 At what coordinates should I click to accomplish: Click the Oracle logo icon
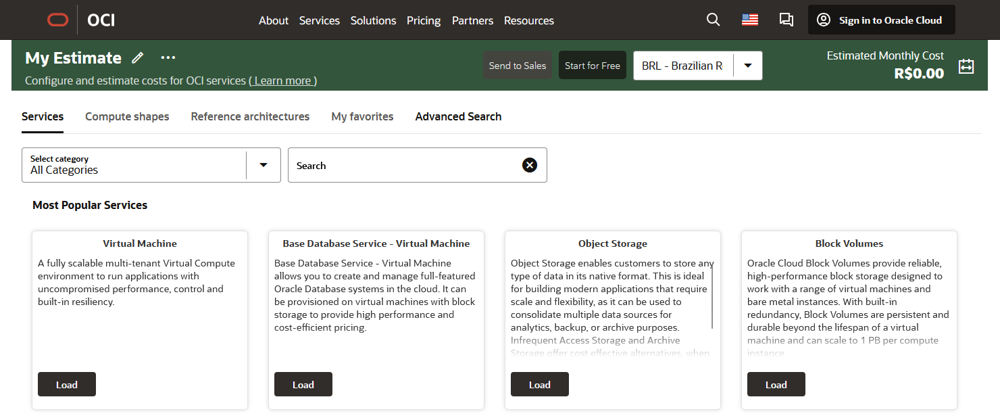click(x=57, y=20)
